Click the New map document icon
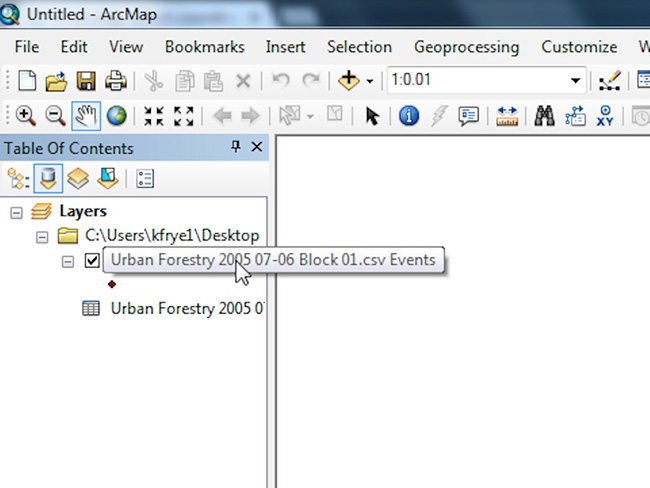This screenshot has width=650, height=488. tap(27, 80)
